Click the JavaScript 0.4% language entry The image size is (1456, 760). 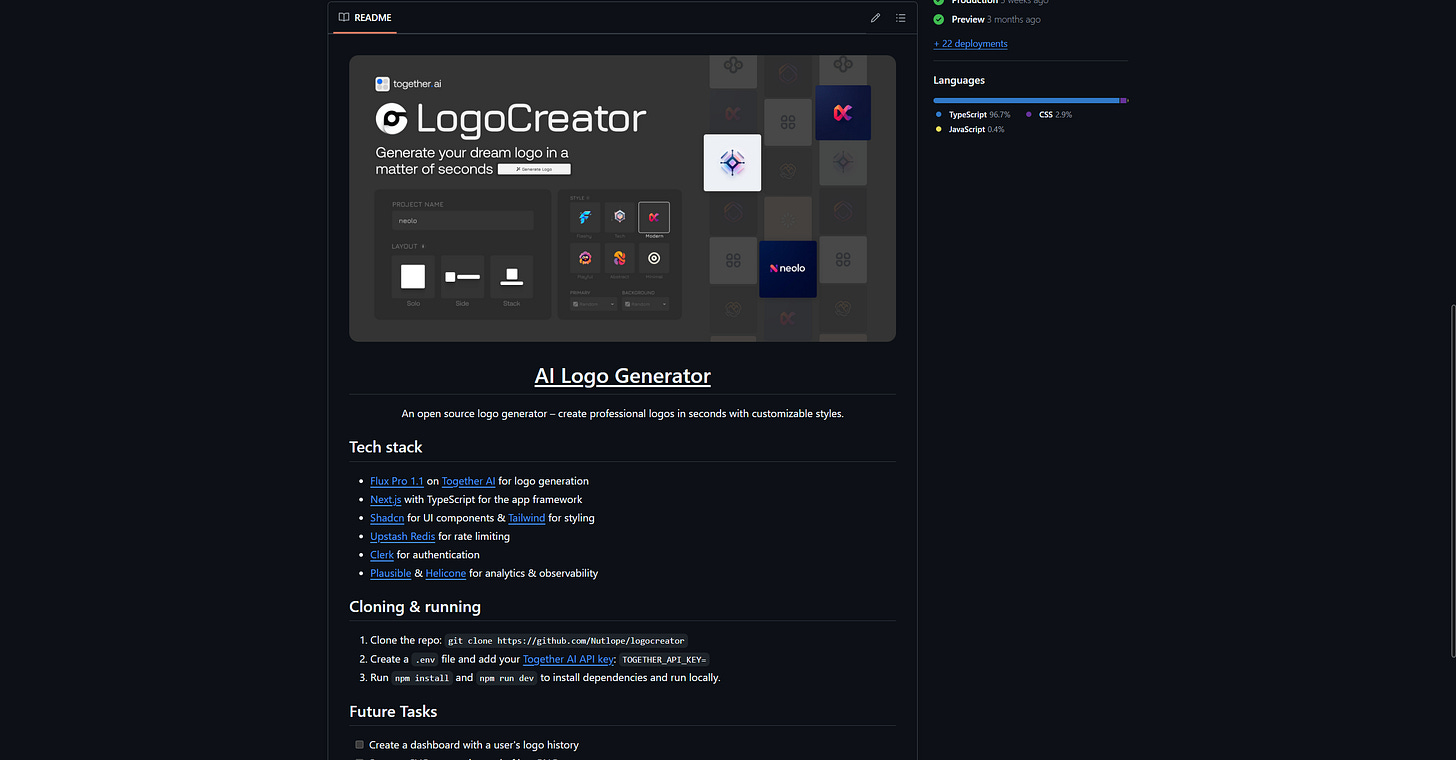pos(969,130)
